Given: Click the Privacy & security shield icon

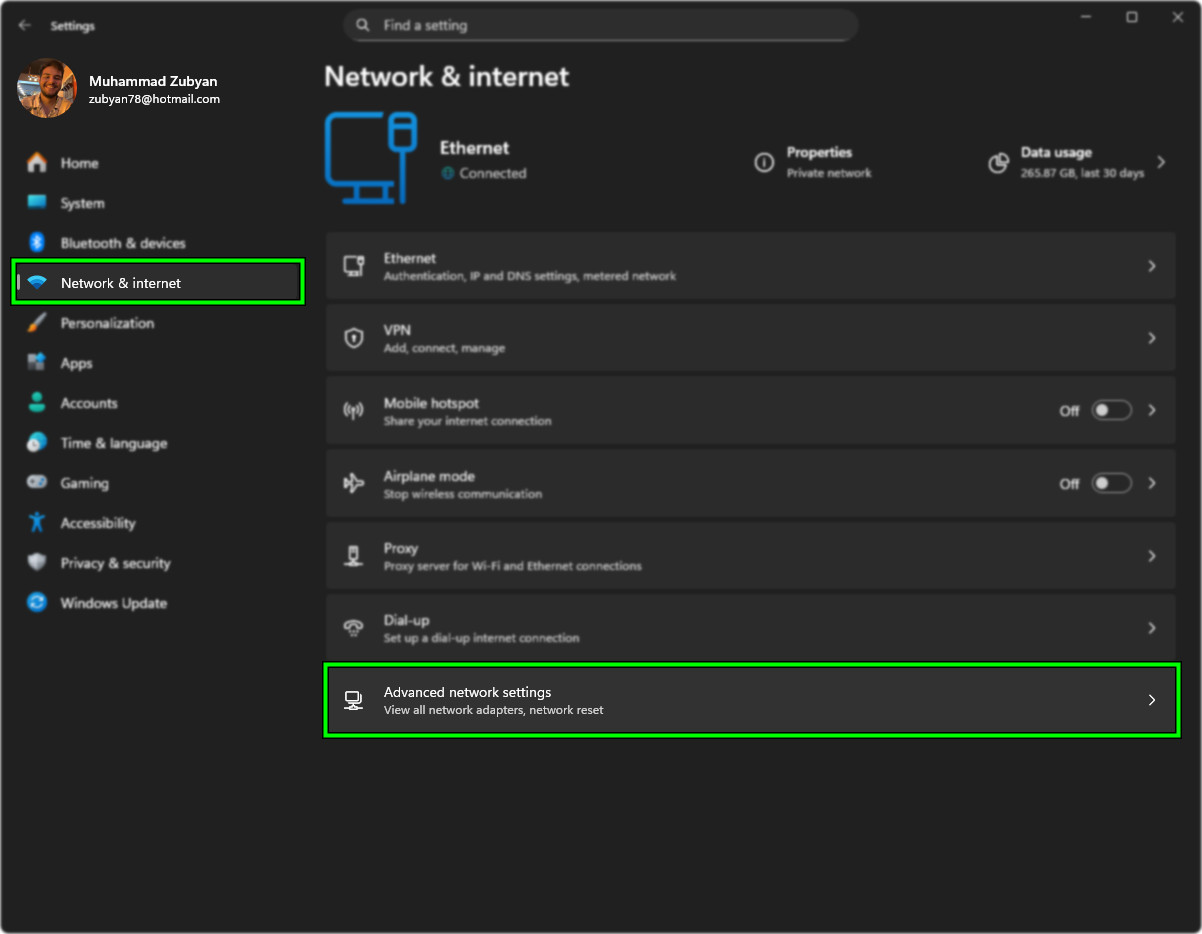Looking at the screenshot, I should click(37, 563).
